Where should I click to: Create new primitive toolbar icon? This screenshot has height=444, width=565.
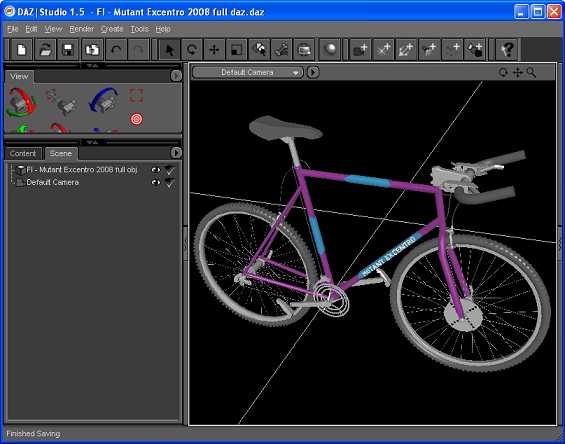[x=475, y=49]
